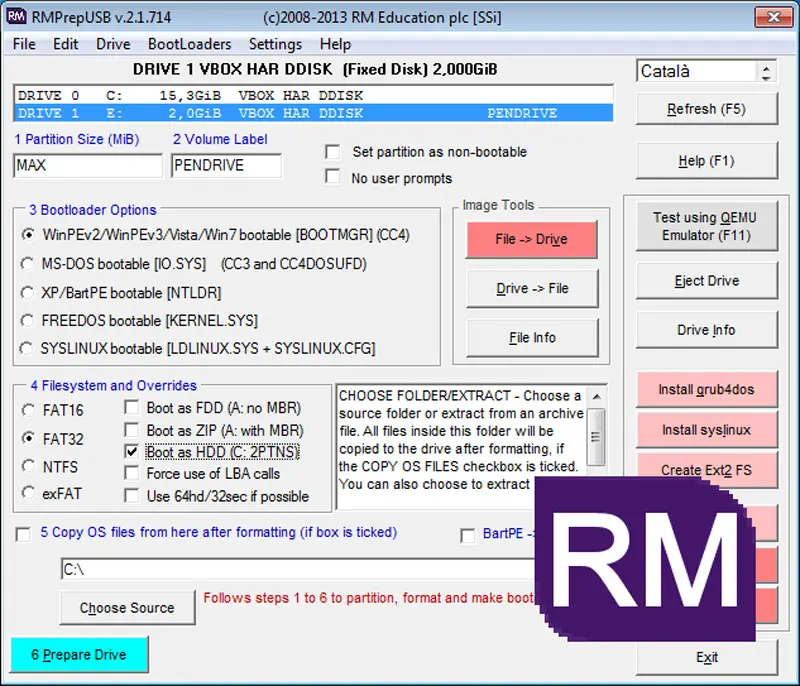
Task: Tick Force use of LBA calls
Action: click(132, 473)
